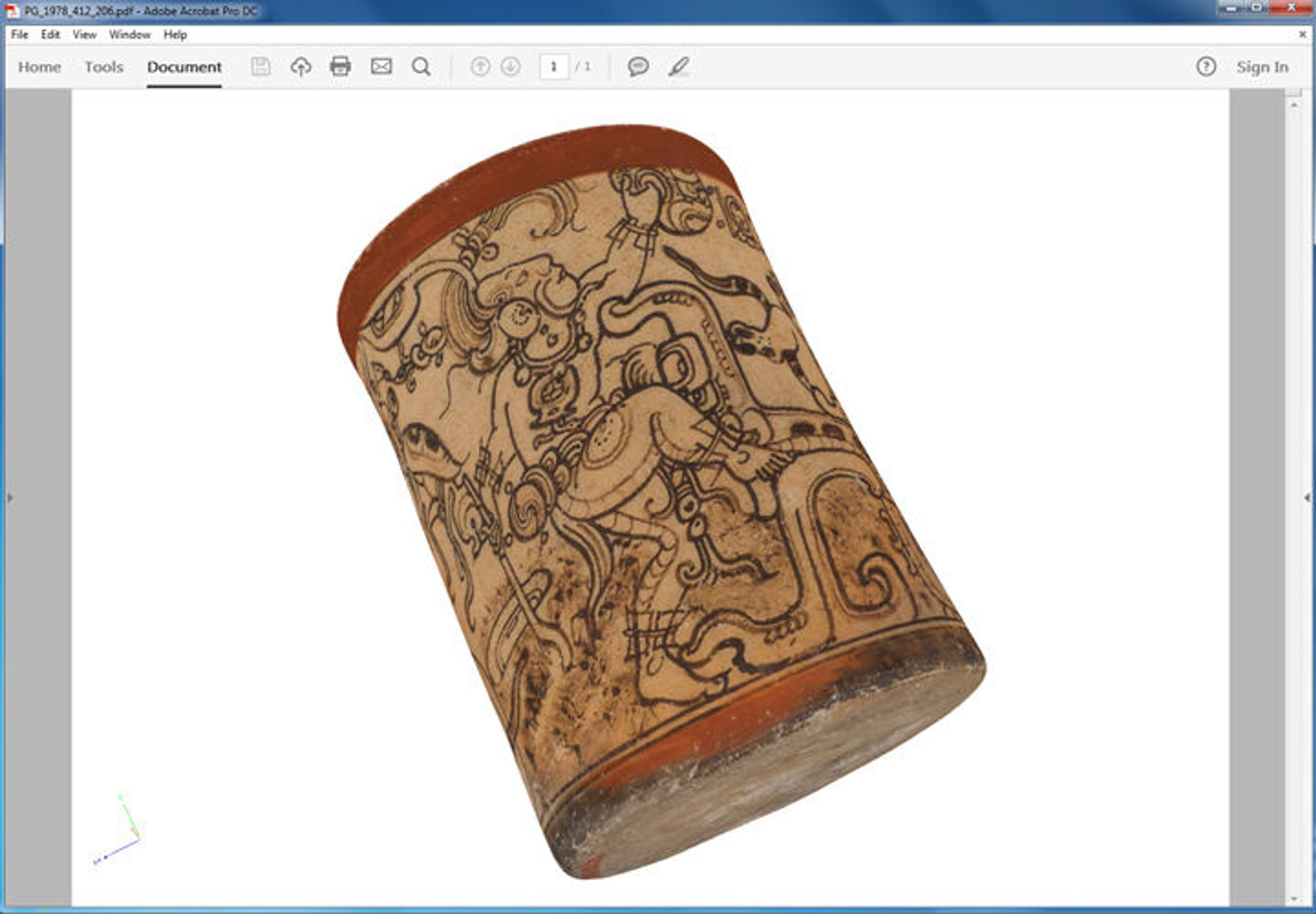Open the Fill & Sign pen icon
The width and height of the screenshot is (1316, 914).
[678, 66]
